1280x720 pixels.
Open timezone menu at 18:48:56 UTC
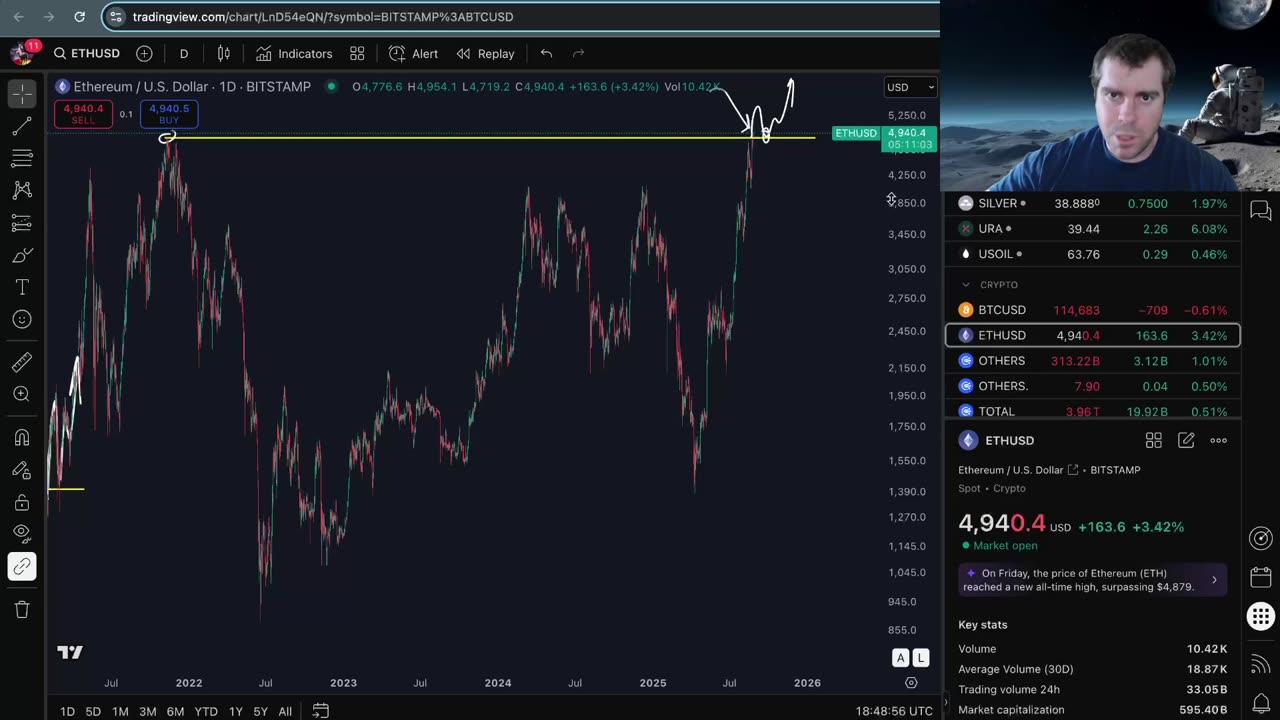pyautogui.click(x=894, y=711)
